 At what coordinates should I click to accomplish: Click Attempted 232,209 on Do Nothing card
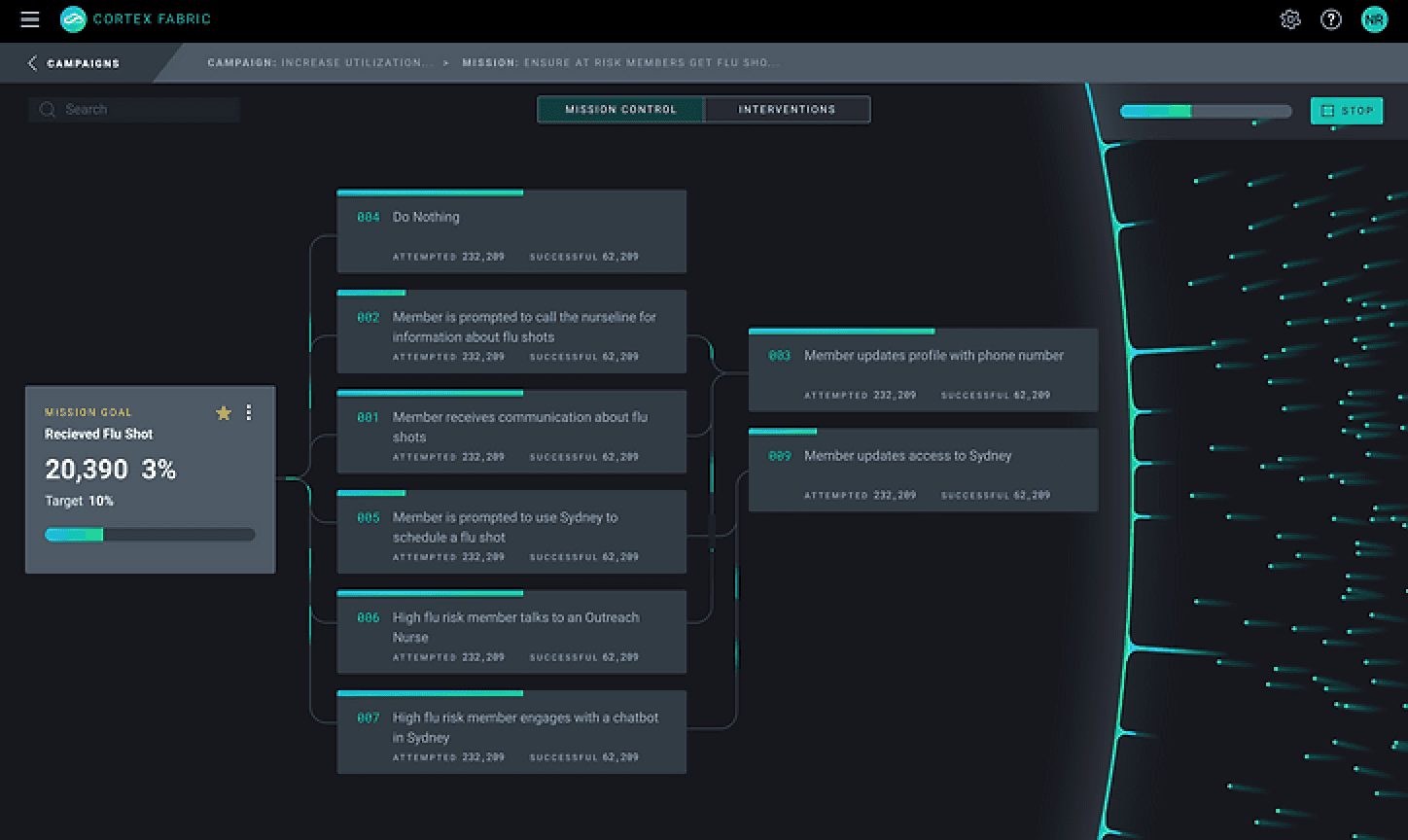[x=448, y=258]
